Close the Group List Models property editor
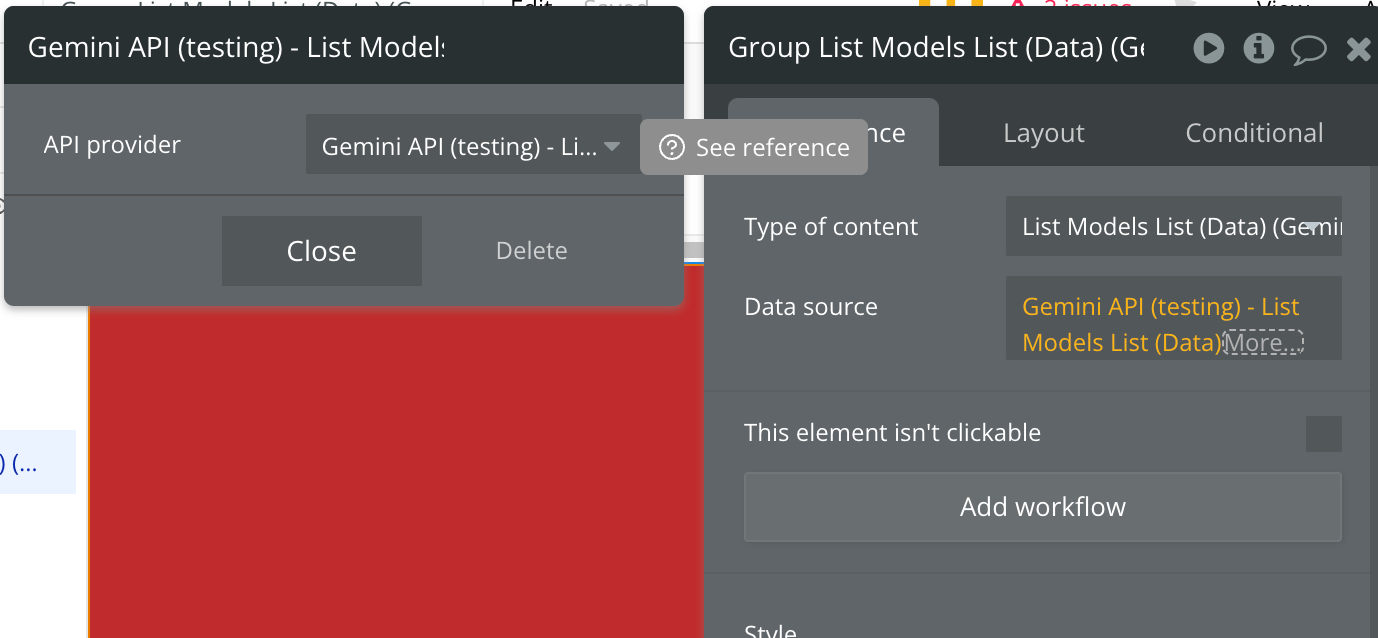The width and height of the screenshot is (1378, 638). [x=1358, y=49]
